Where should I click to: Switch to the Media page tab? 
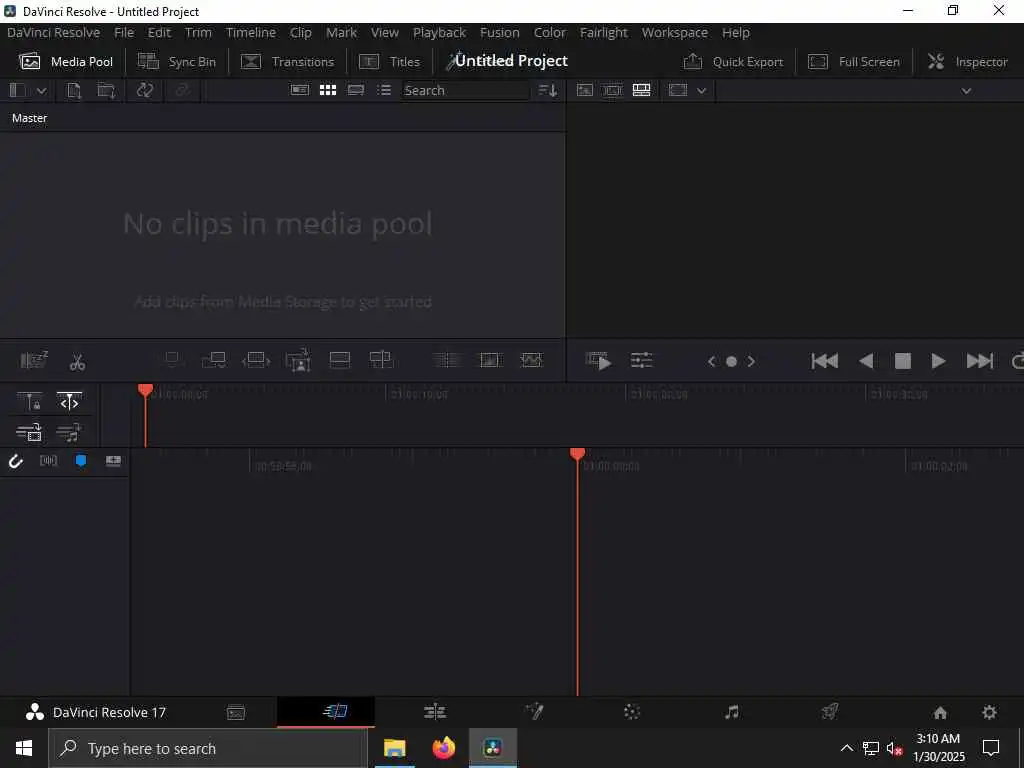pos(236,712)
